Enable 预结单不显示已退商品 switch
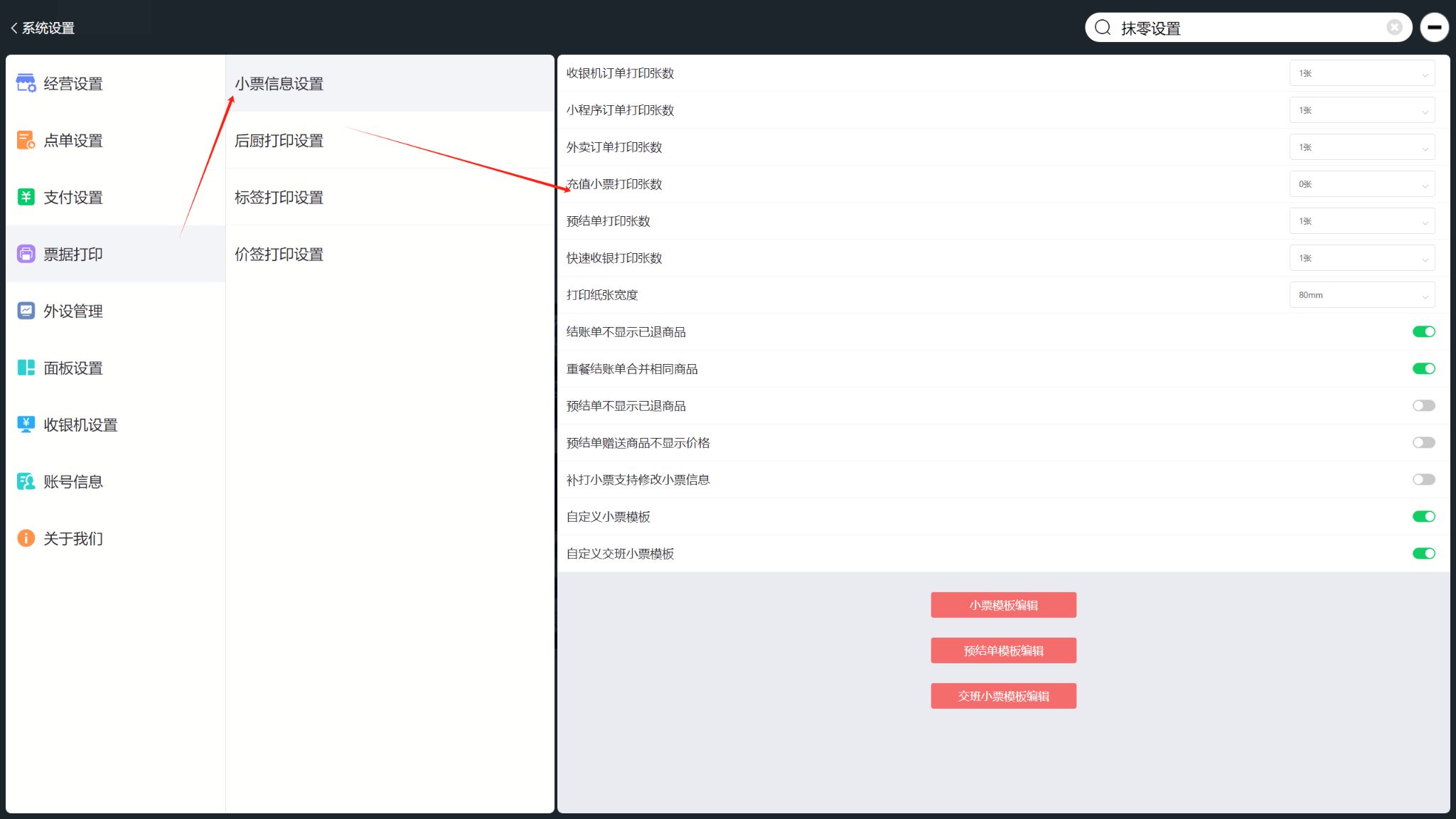Image resolution: width=1456 pixels, height=819 pixels. pyautogui.click(x=1423, y=406)
